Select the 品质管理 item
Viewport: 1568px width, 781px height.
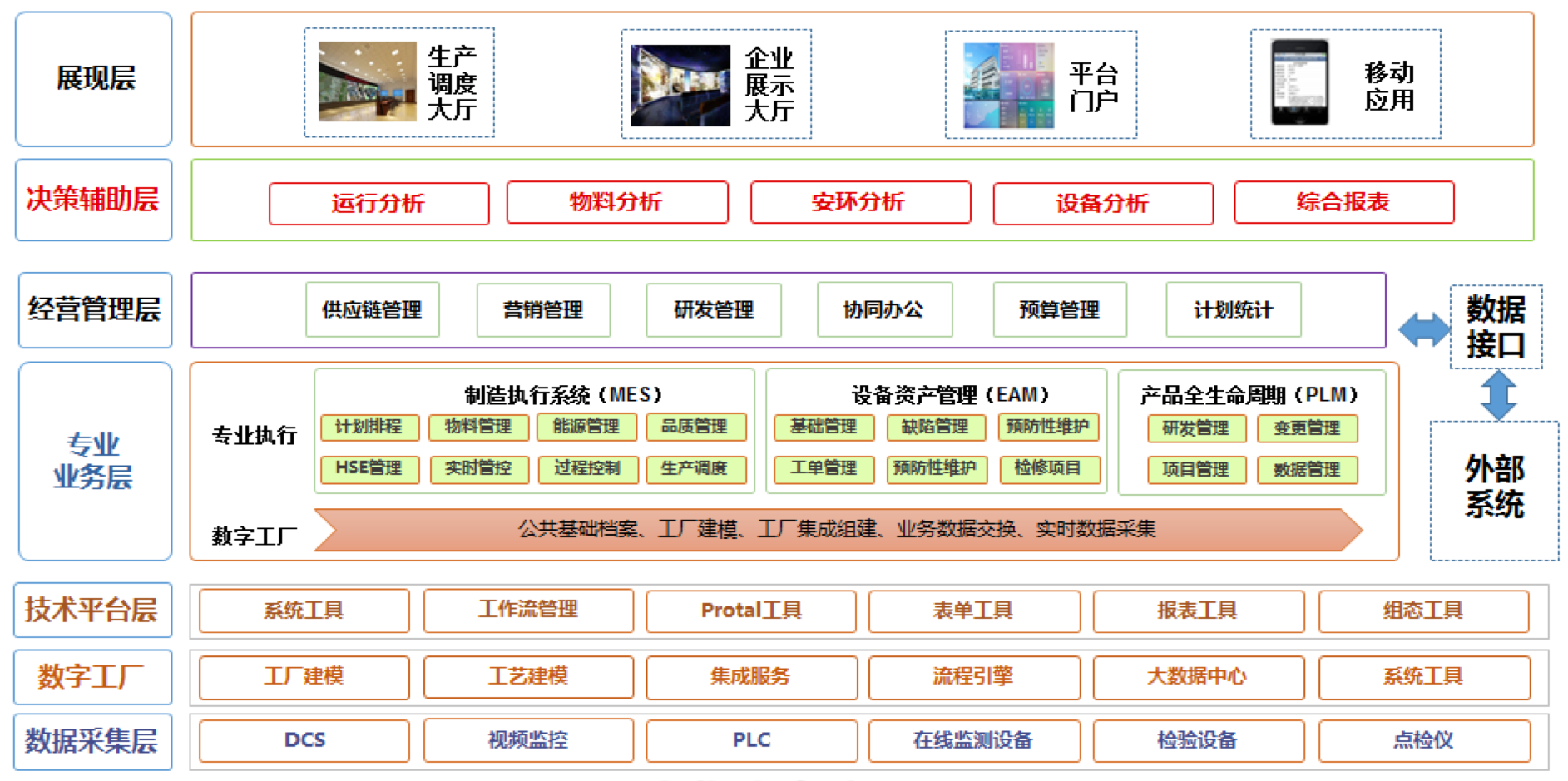(x=695, y=427)
